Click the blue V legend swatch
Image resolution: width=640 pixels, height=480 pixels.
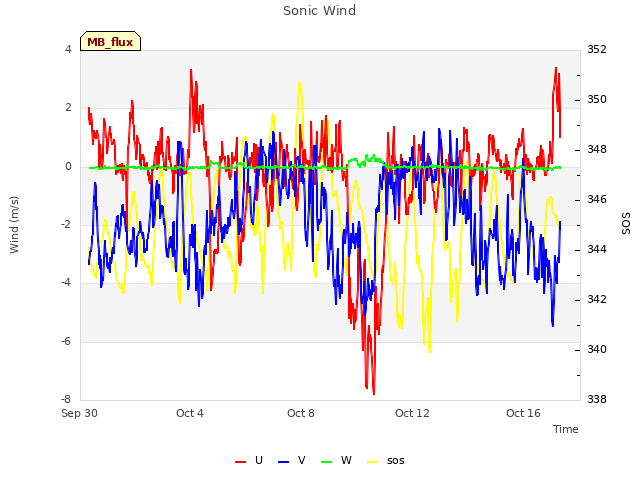(283, 462)
